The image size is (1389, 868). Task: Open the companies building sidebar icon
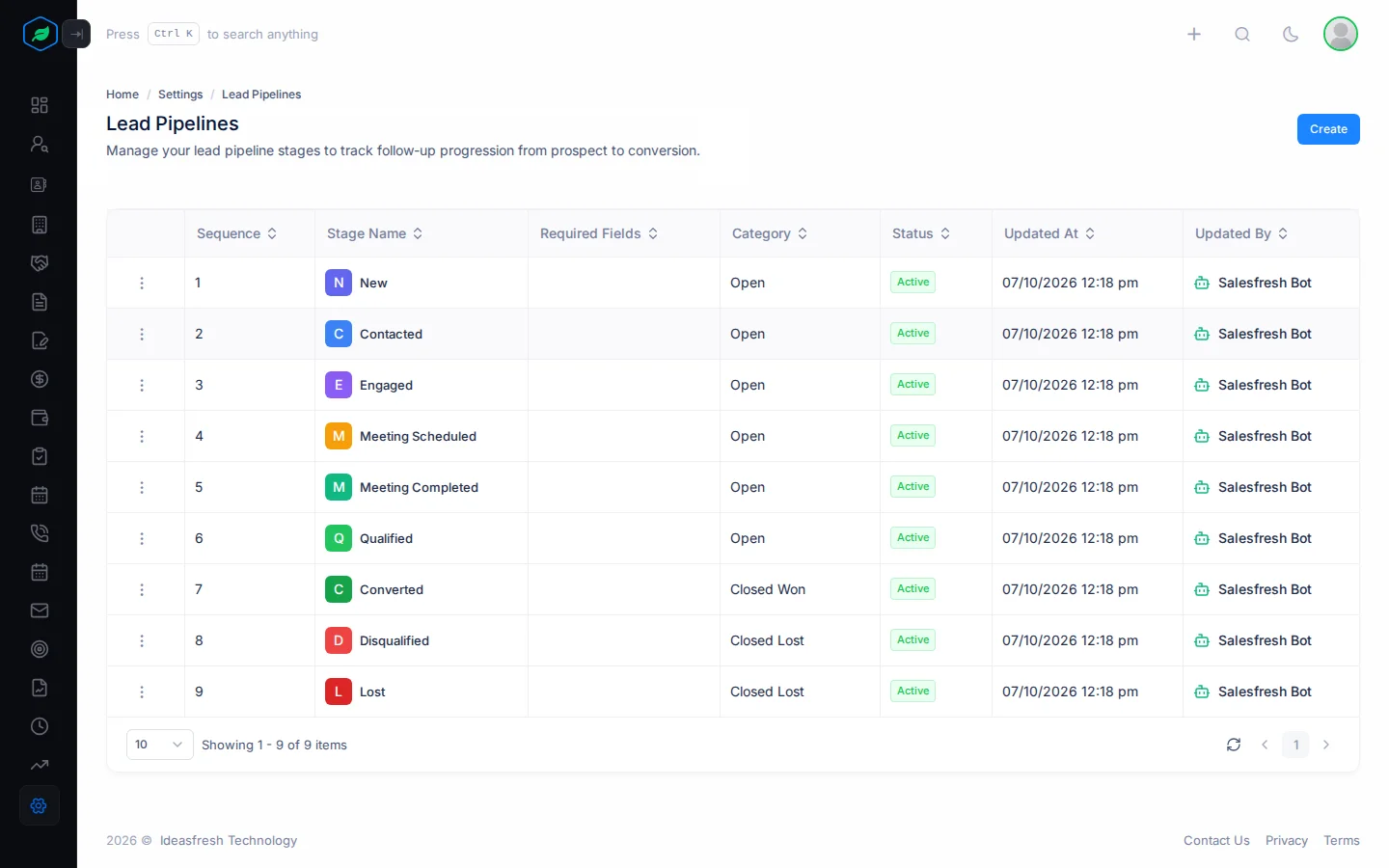pyautogui.click(x=40, y=225)
